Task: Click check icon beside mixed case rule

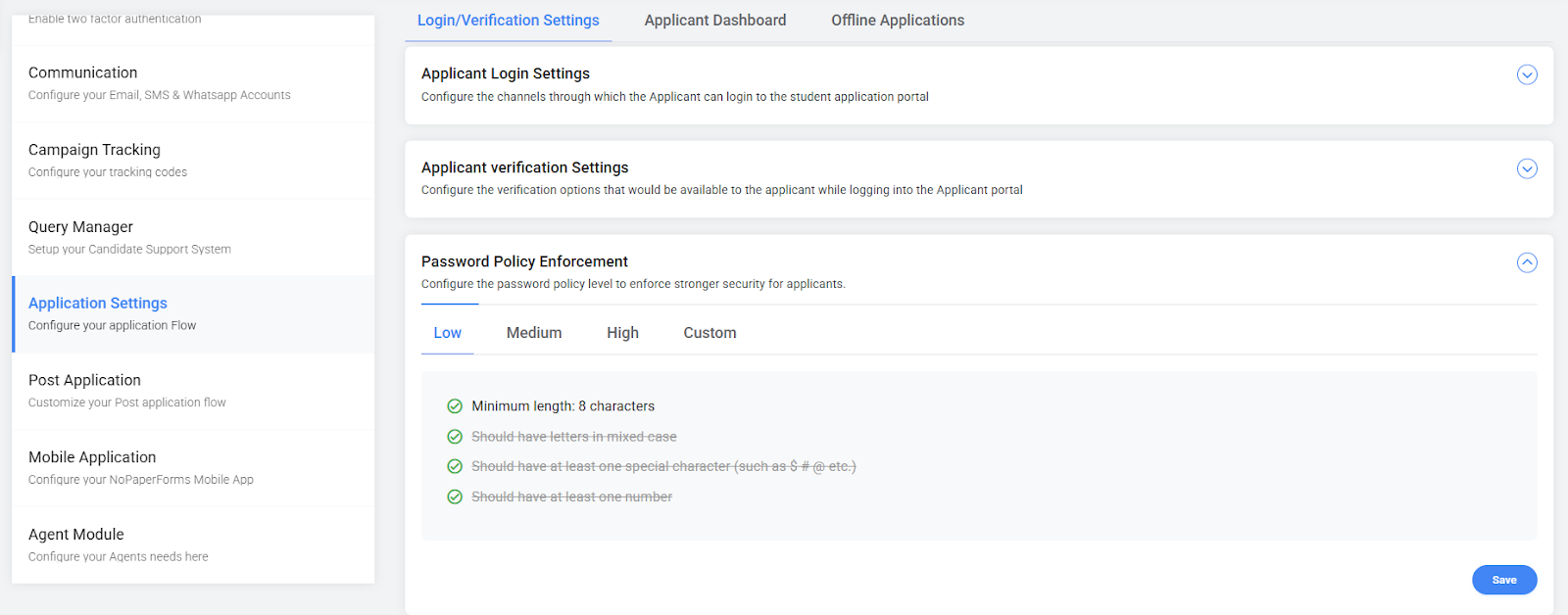Action: [455, 437]
